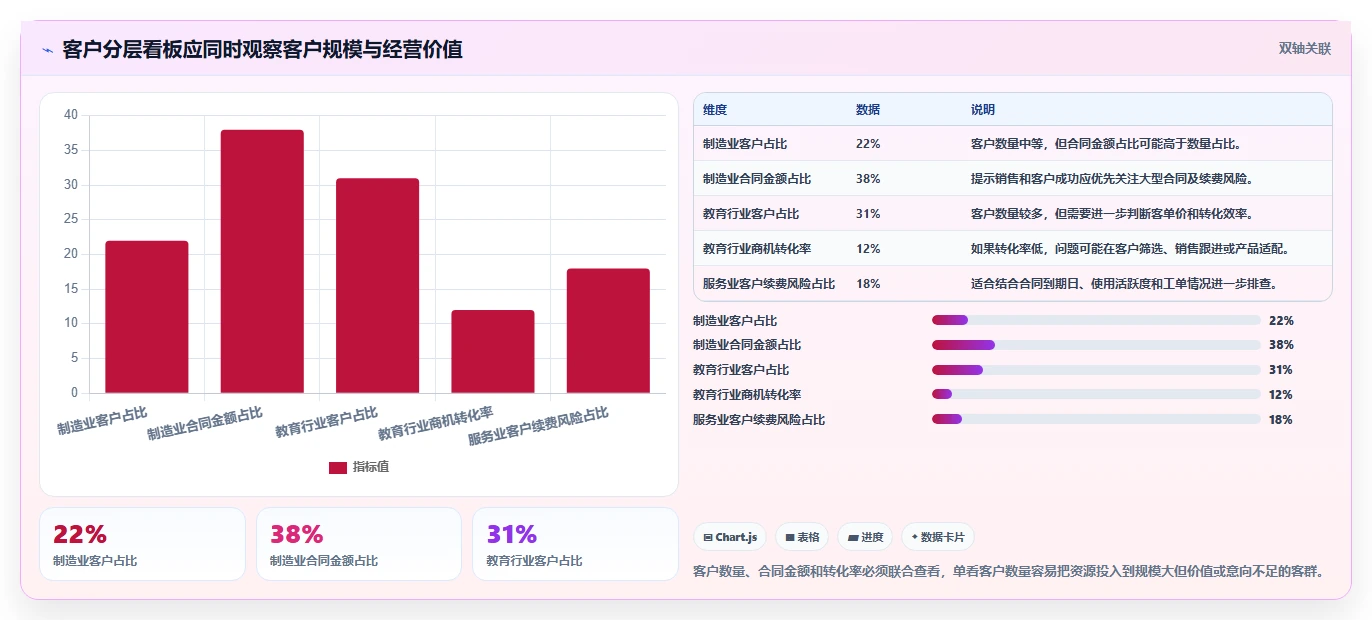Click the description starting 如果转化率低

click(1130, 249)
